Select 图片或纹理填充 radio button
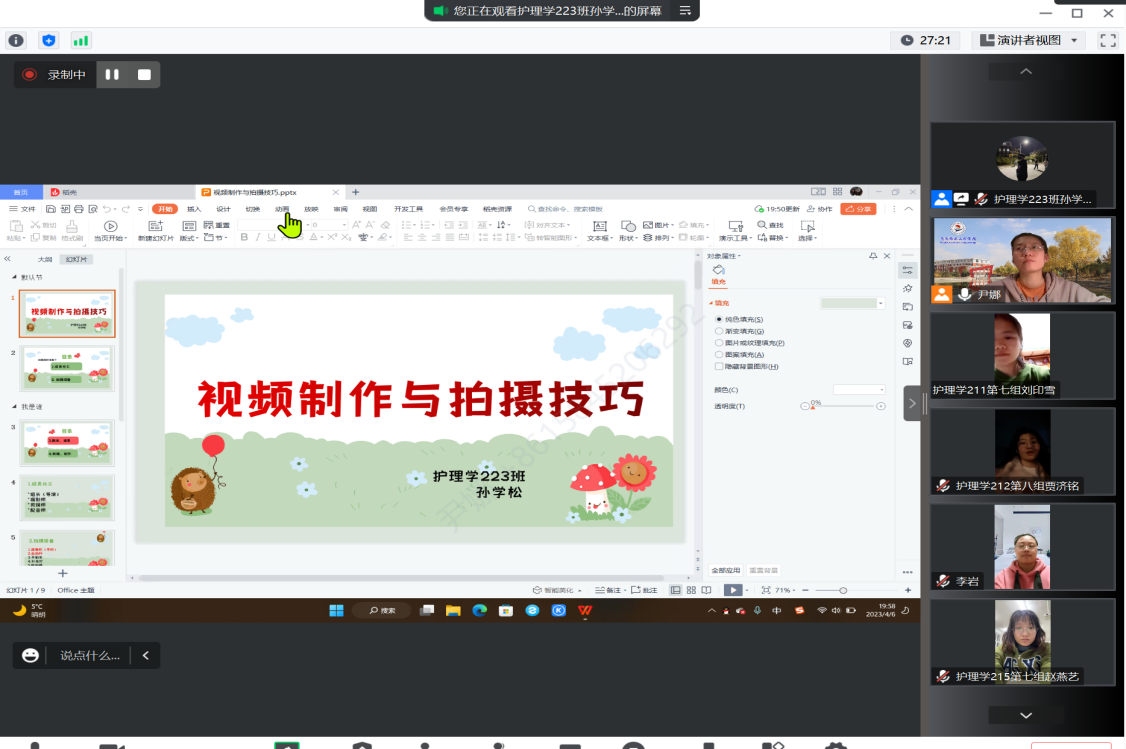 pyautogui.click(x=719, y=343)
